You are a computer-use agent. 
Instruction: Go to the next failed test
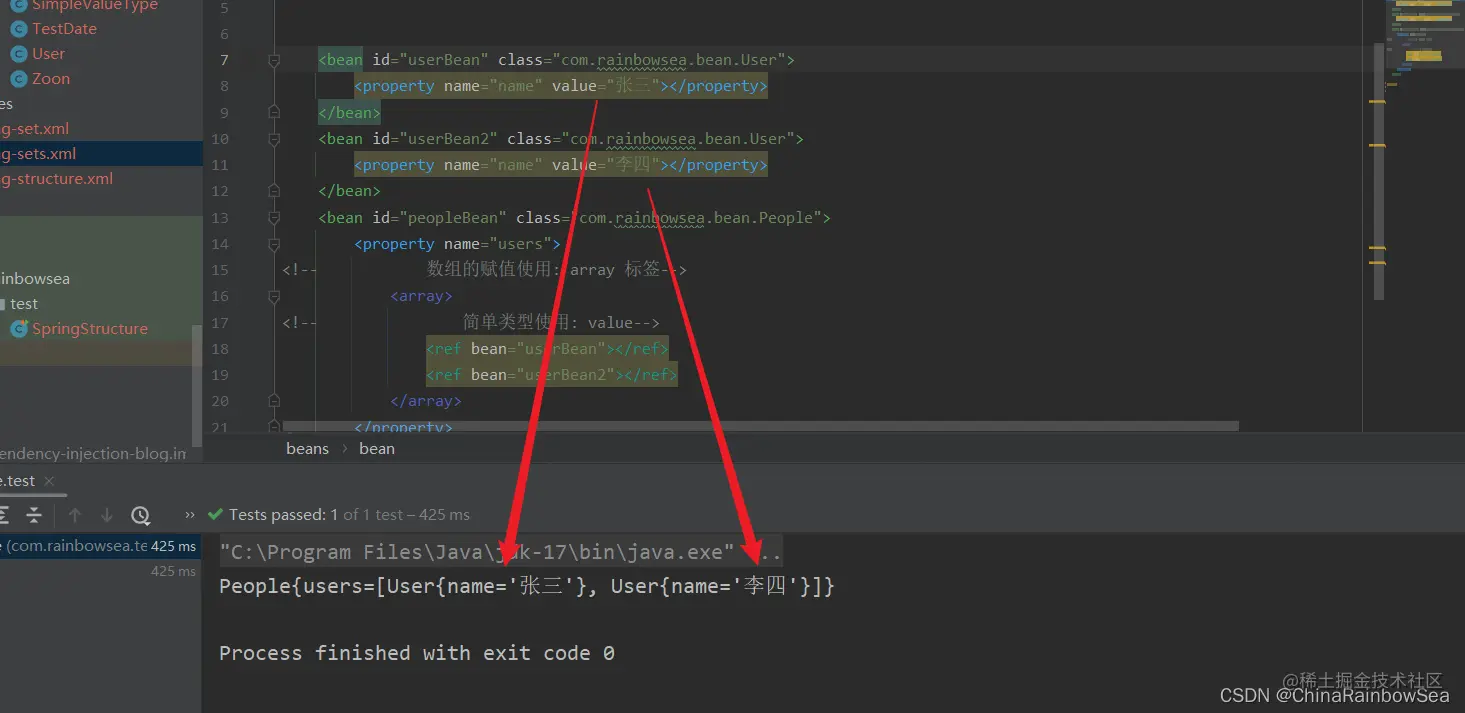pyautogui.click(x=107, y=515)
